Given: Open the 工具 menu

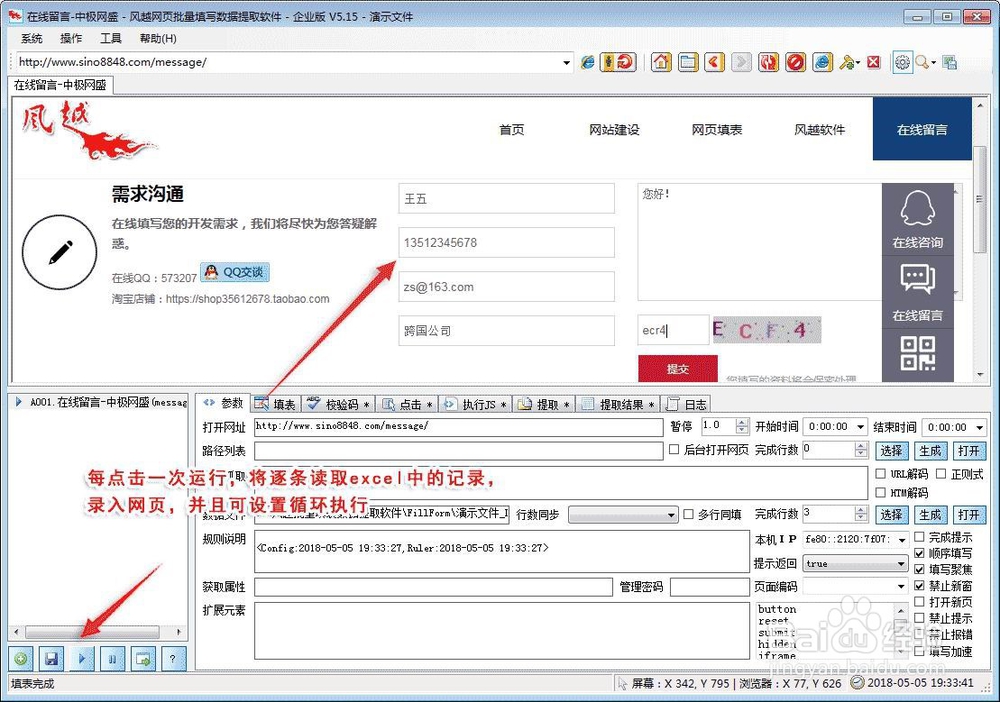Looking at the screenshot, I should (110, 38).
